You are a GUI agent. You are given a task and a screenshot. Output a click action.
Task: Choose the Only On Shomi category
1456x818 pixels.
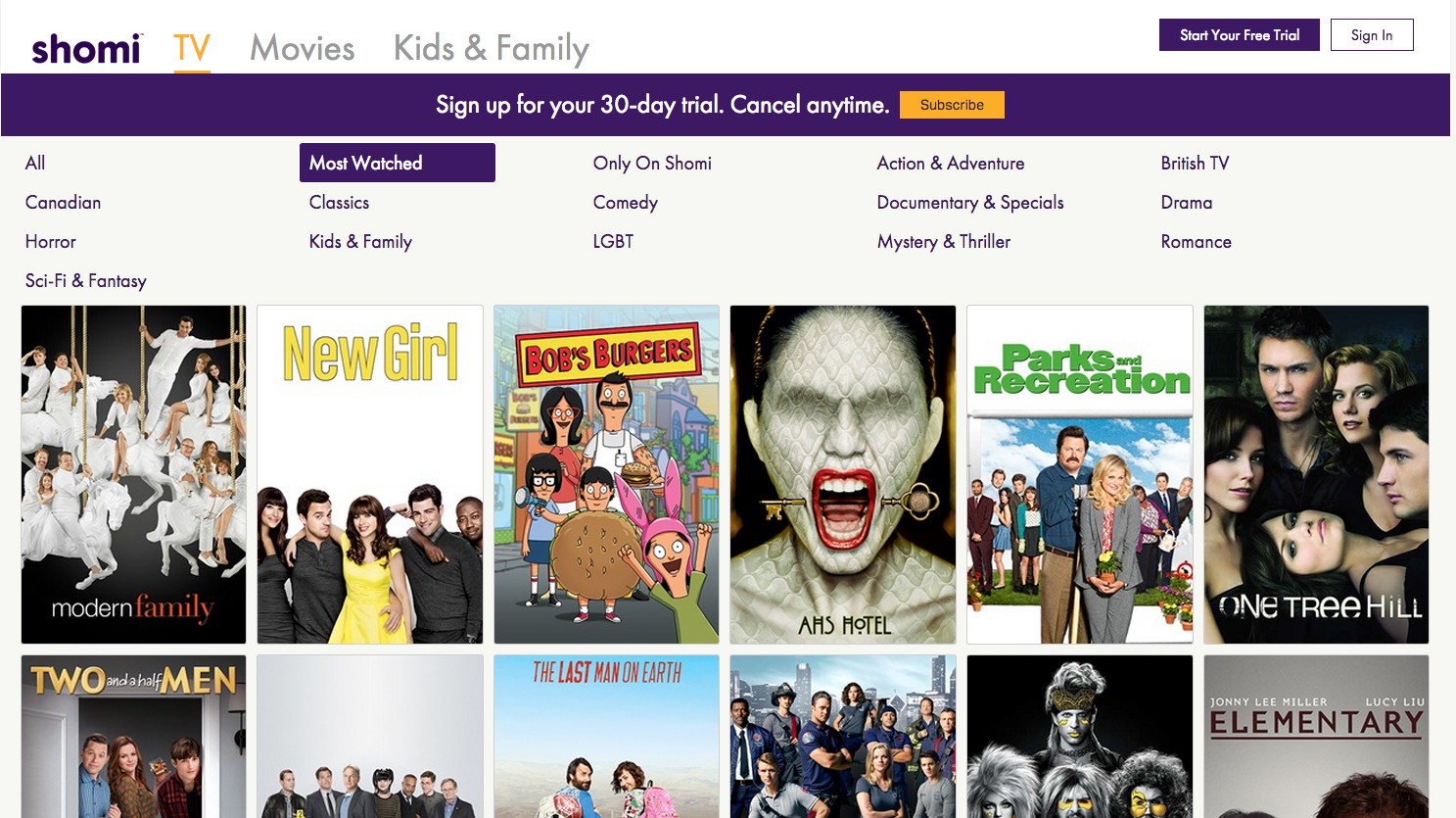pyautogui.click(x=652, y=164)
